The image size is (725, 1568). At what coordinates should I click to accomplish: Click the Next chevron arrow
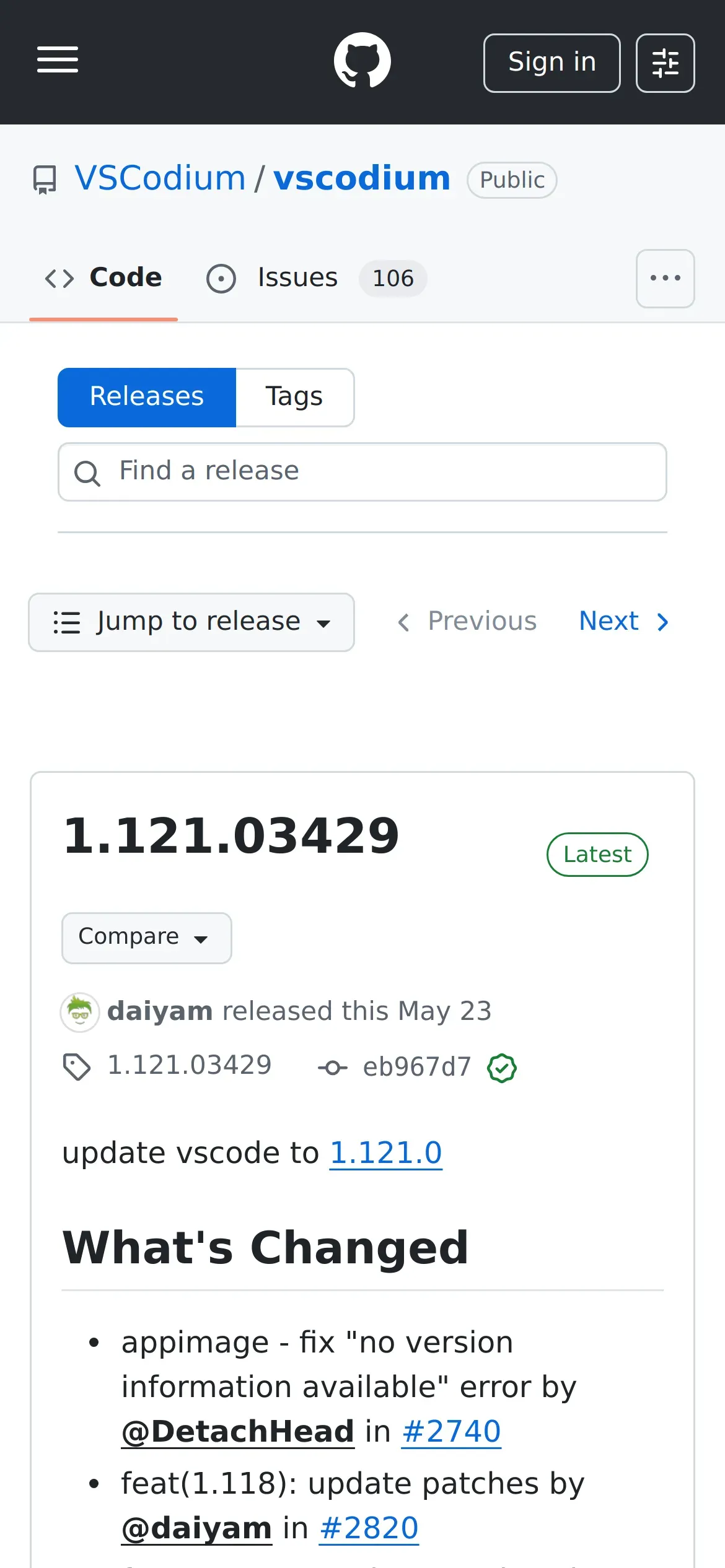point(662,622)
